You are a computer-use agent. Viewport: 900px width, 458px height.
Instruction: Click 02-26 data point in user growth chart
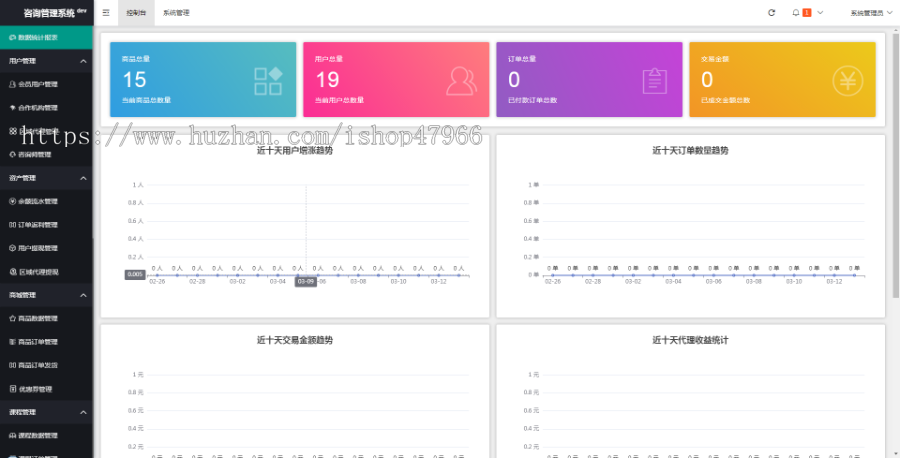click(x=157, y=275)
